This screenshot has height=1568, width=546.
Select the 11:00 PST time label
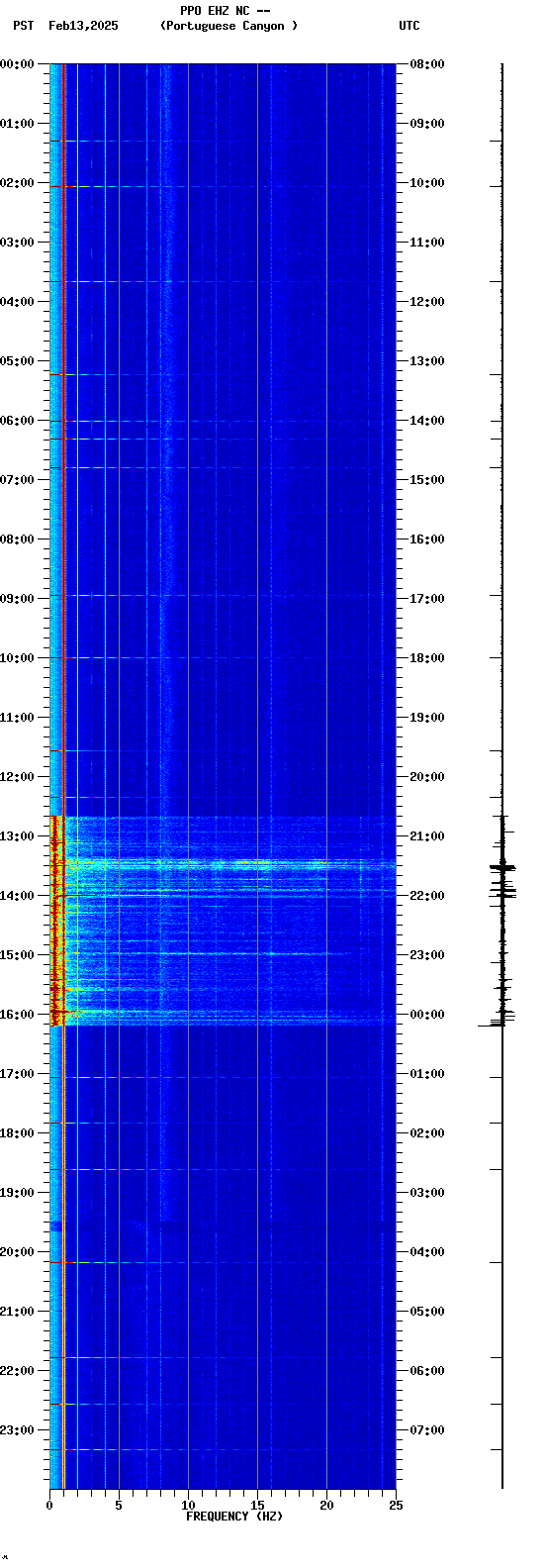click(x=18, y=718)
